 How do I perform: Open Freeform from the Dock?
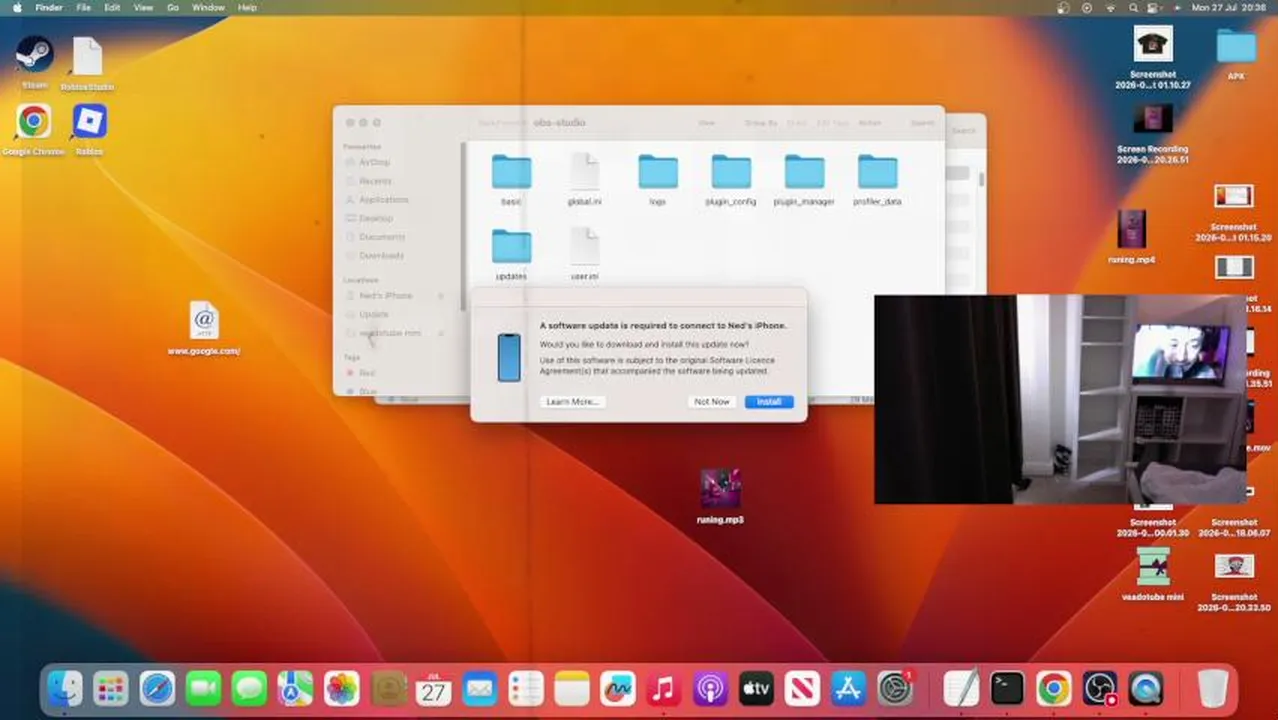[x=618, y=689]
